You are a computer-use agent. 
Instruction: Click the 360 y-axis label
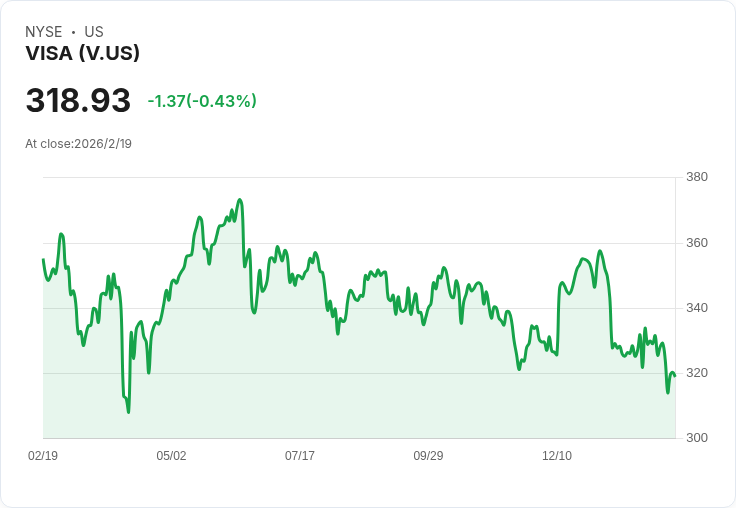click(x=697, y=243)
